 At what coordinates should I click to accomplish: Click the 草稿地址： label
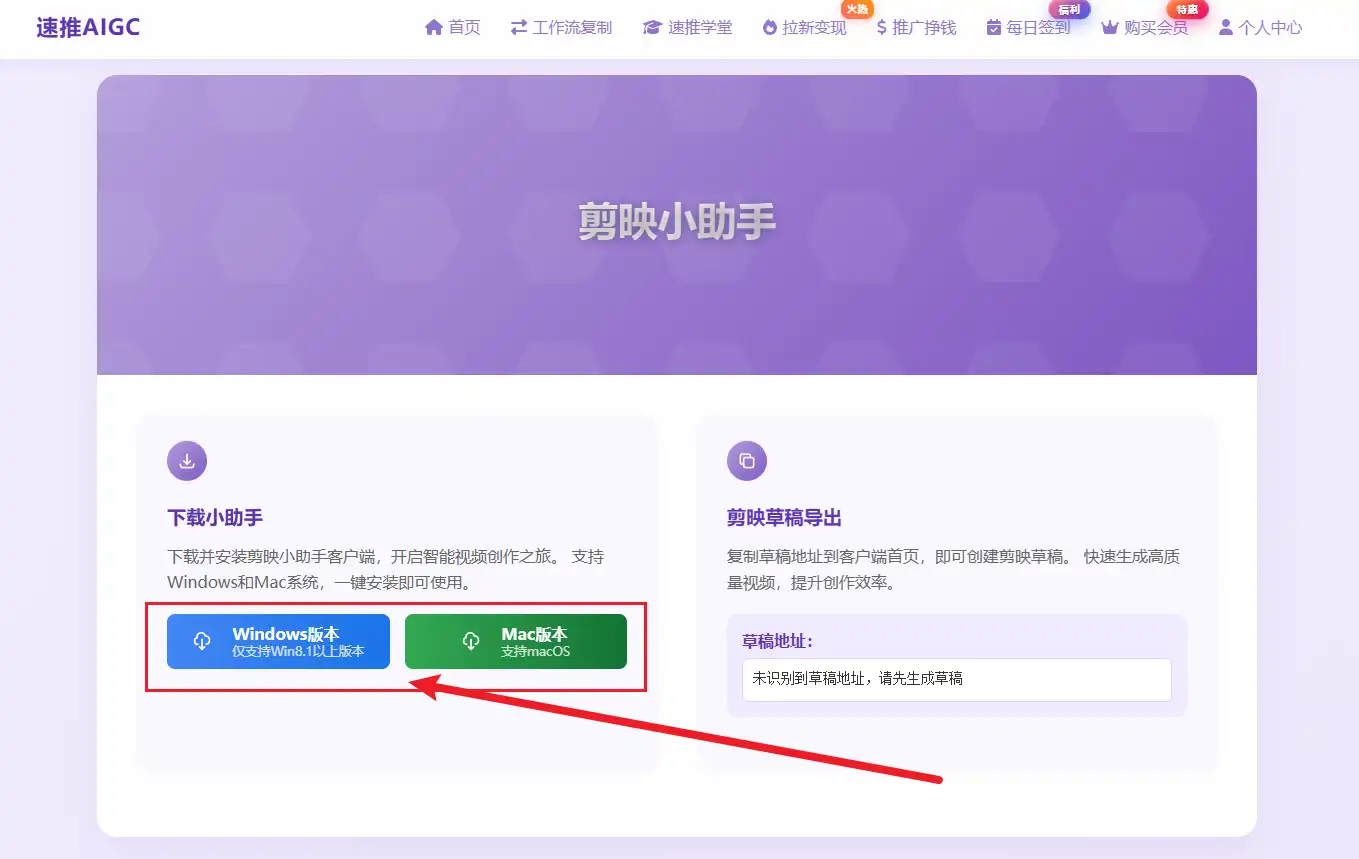[x=777, y=641]
